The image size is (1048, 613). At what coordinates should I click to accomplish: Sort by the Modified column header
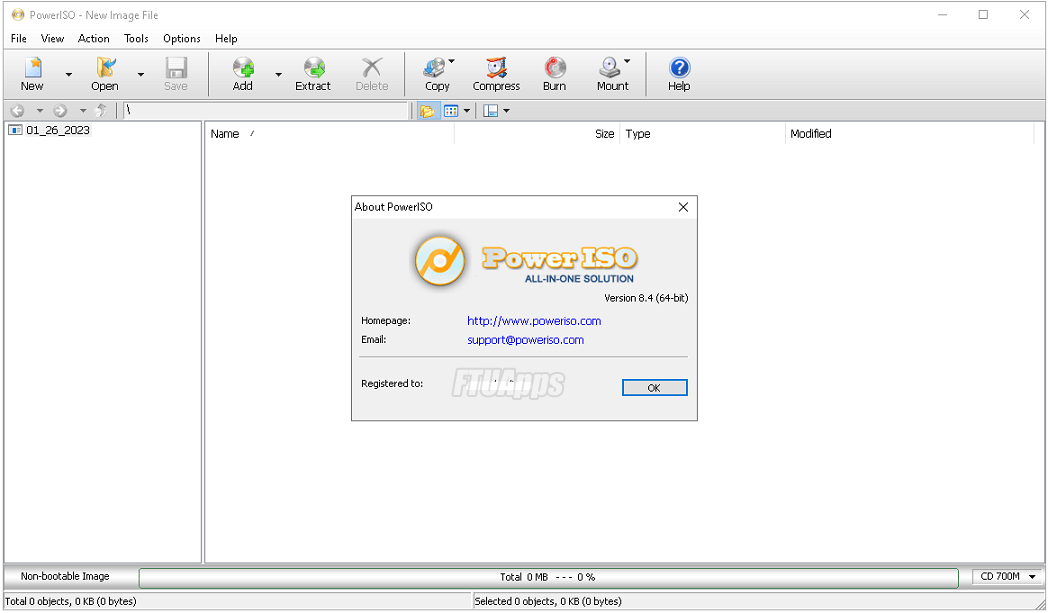click(909, 134)
